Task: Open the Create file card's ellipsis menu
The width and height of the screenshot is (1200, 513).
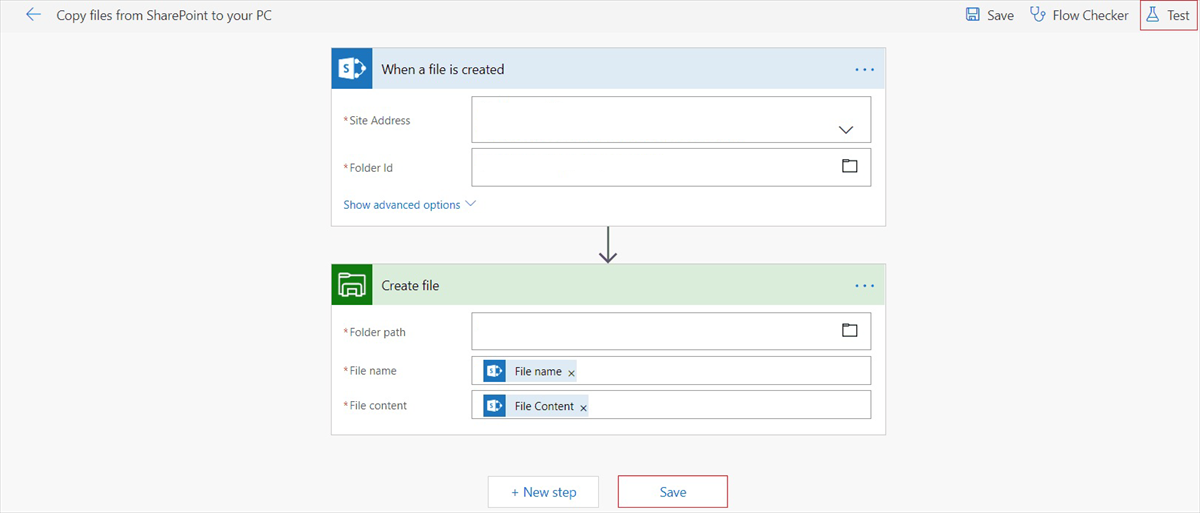Action: [864, 286]
